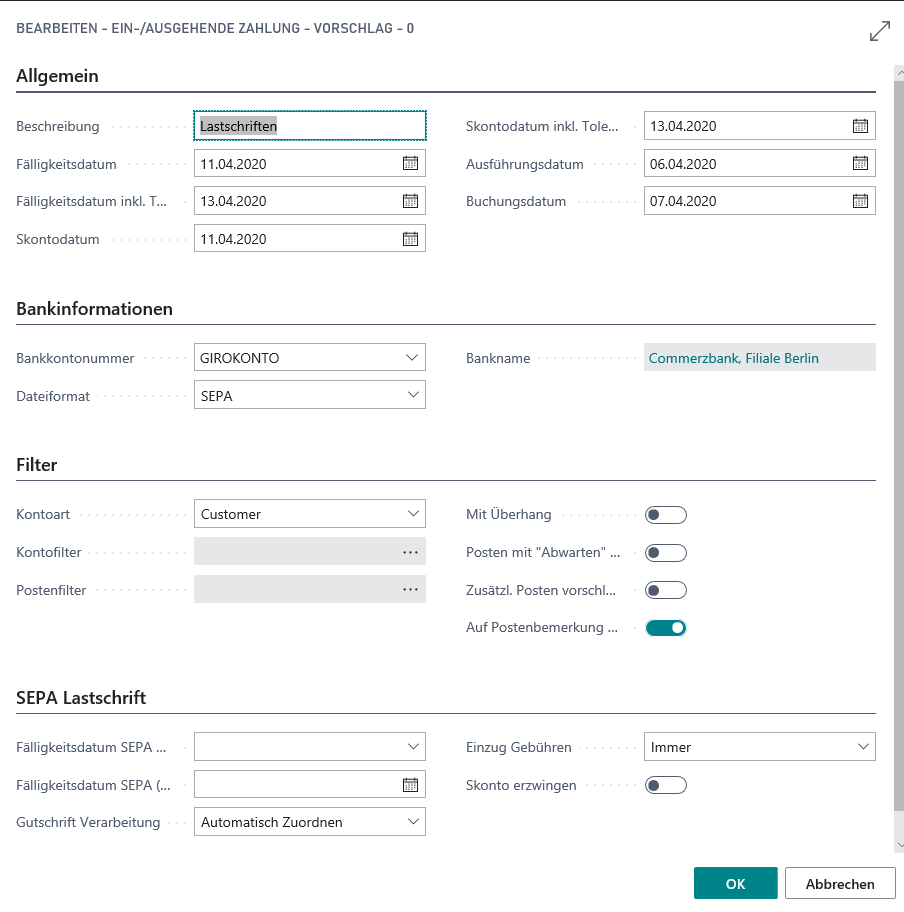This screenshot has height=912, width=904.
Task: Turn on Posten mit "Abwarten" switch
Action: pos(666,553)
